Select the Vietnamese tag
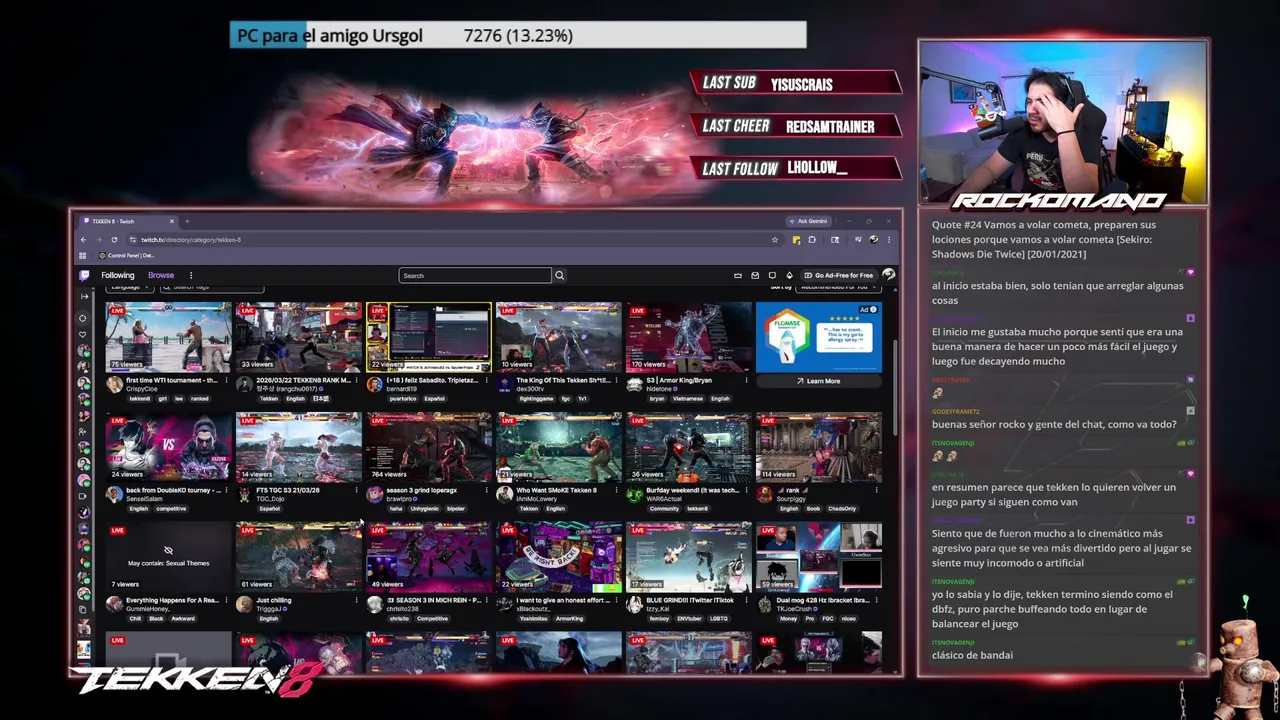1280x720 pixels. [x=689, y=399]
